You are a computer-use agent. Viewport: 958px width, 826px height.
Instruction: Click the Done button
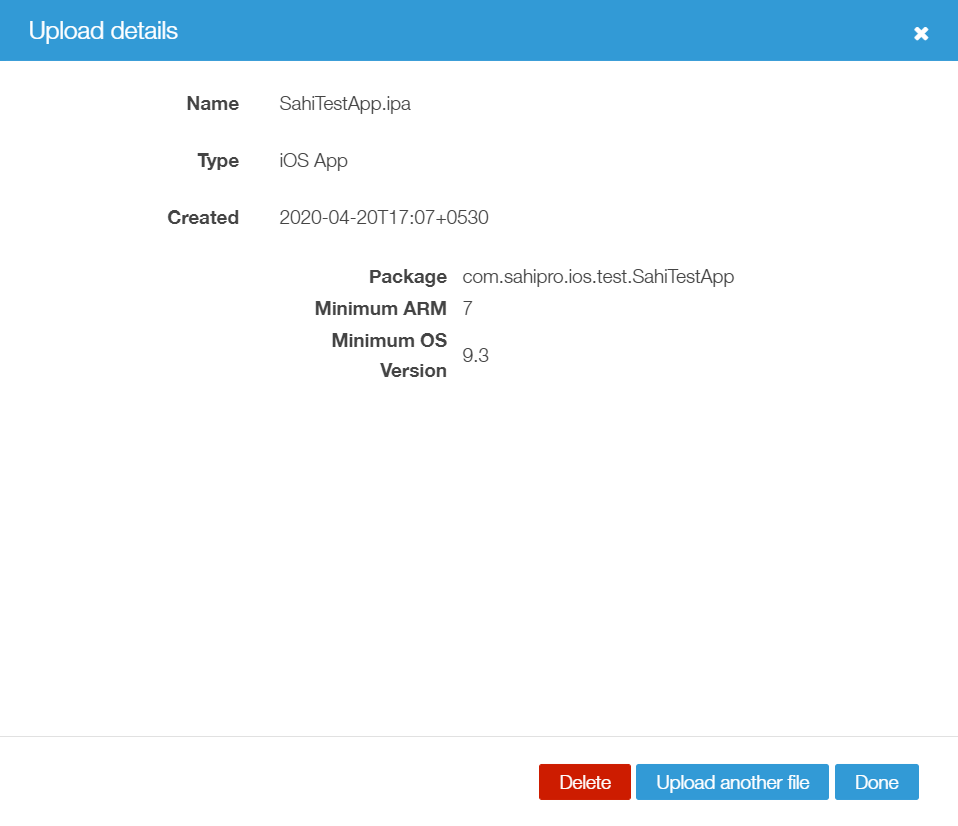(x=876, y=782)
